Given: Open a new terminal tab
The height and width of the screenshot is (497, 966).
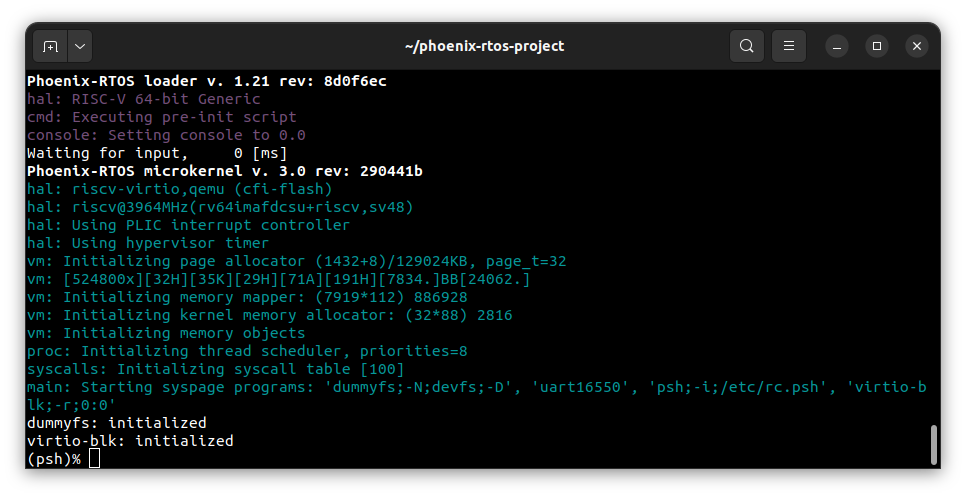Looking at the screenshot, I should point(50,46).
